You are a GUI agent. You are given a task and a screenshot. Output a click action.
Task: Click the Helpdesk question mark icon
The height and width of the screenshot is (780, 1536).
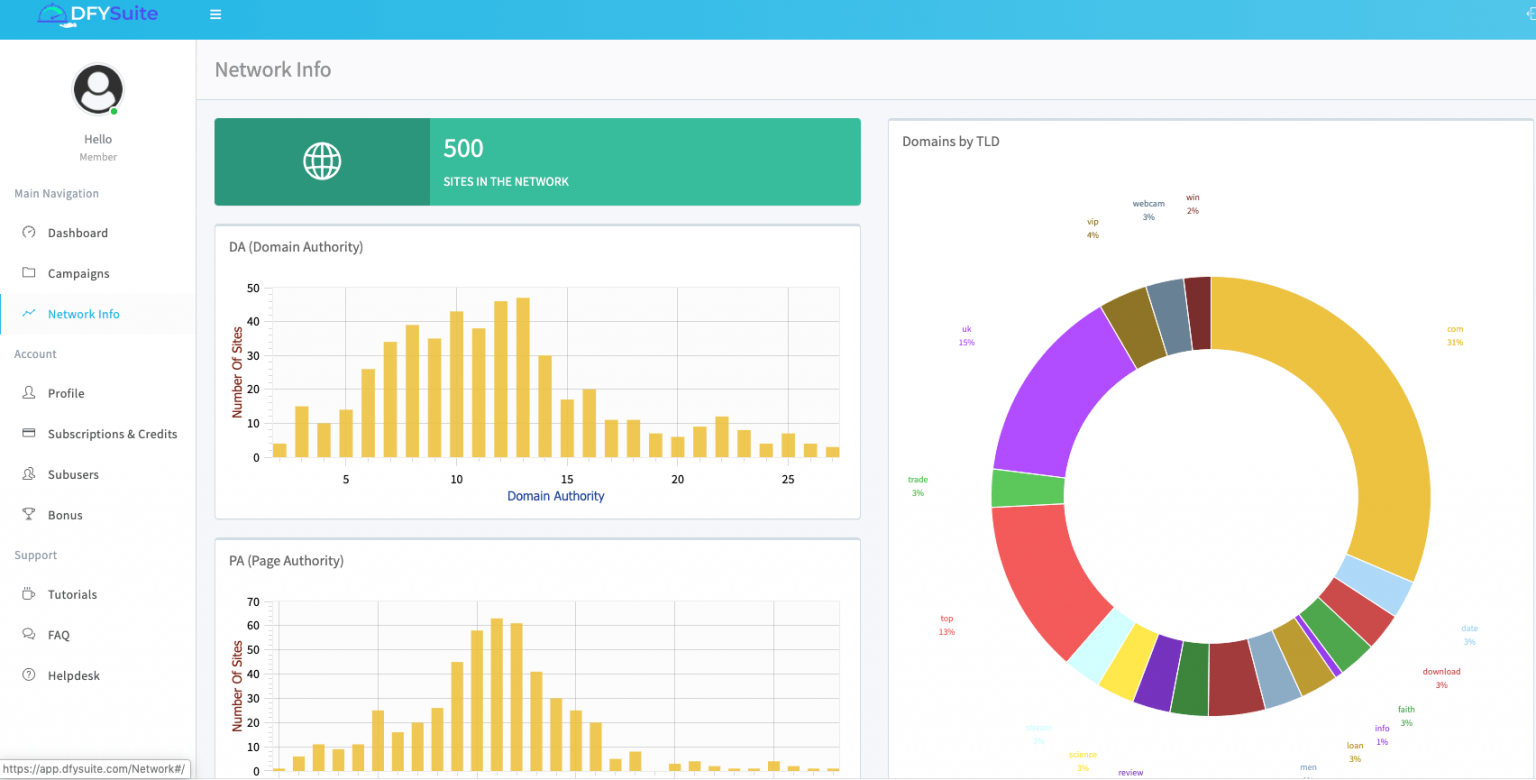point(28,675)
